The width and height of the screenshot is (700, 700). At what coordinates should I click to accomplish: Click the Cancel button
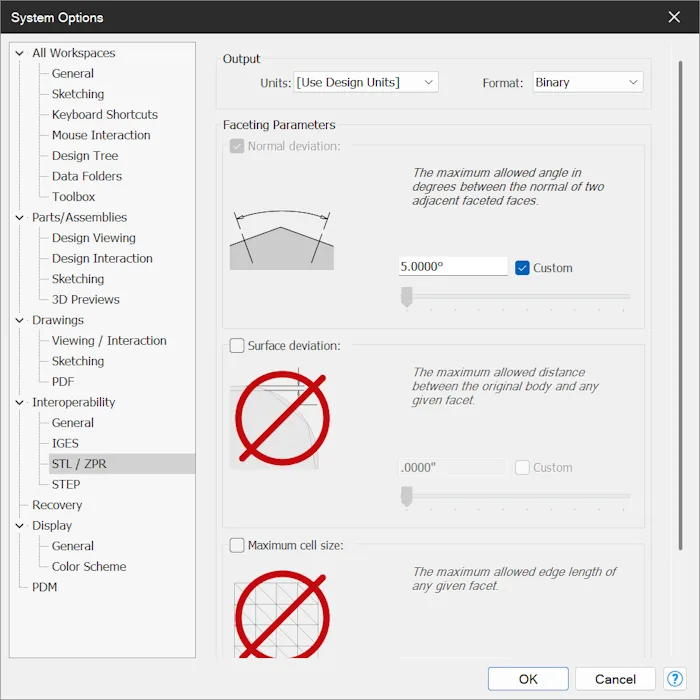615,679
